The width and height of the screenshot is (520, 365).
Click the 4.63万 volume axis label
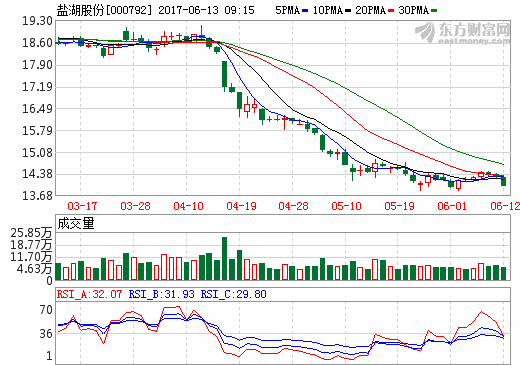(x=34, y=269)
